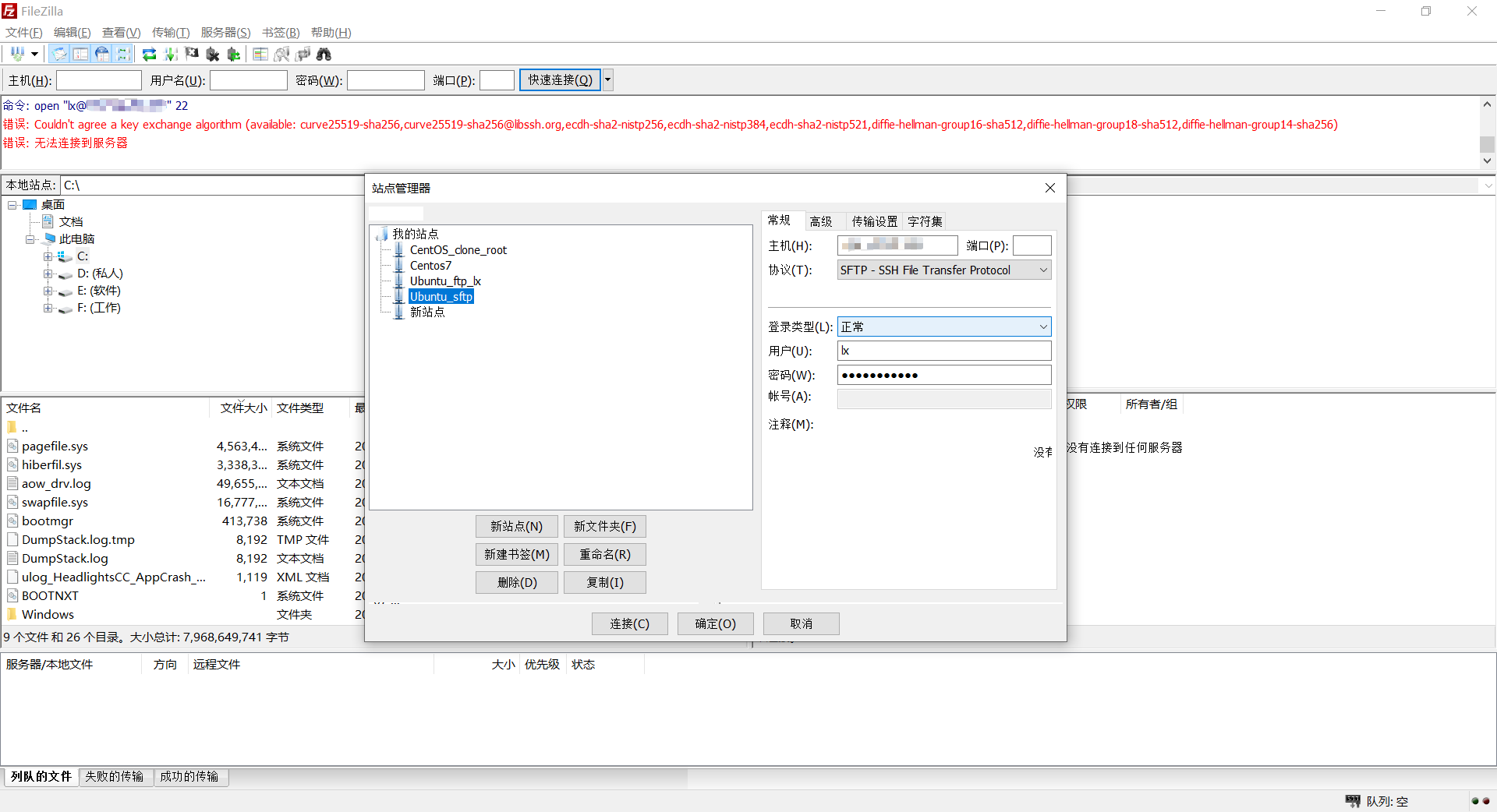Click the 取消 button
Image resolution: width=1497 pixels, height=812 pixels.
tap(802, 624)
